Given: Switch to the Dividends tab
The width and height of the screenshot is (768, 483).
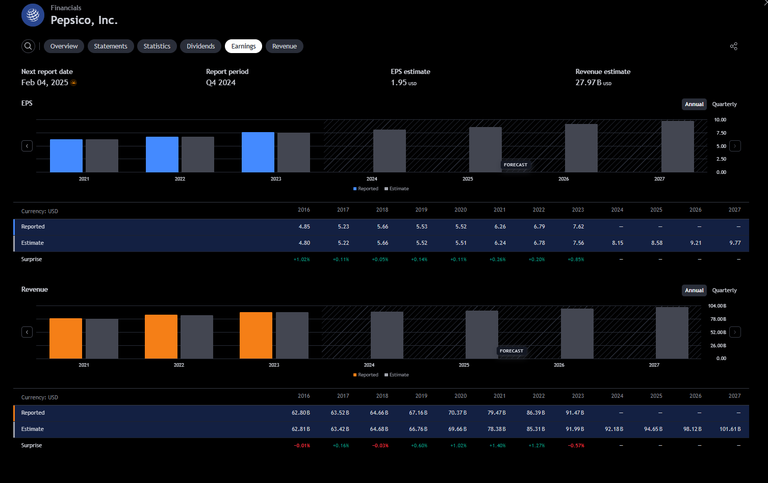Looking at the screenshot, I should coord(201,46).
